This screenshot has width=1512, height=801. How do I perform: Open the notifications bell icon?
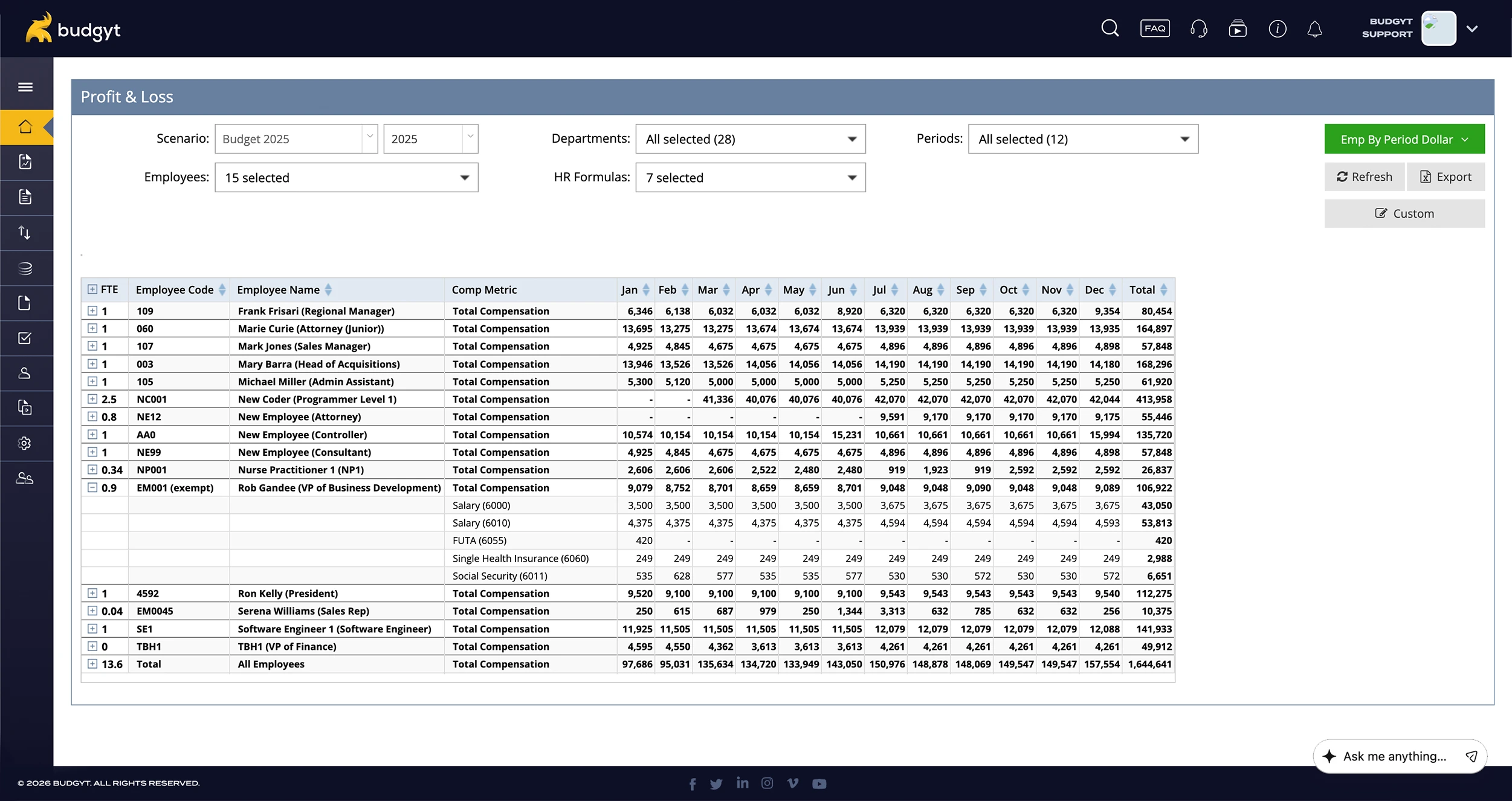(1314, 28)
